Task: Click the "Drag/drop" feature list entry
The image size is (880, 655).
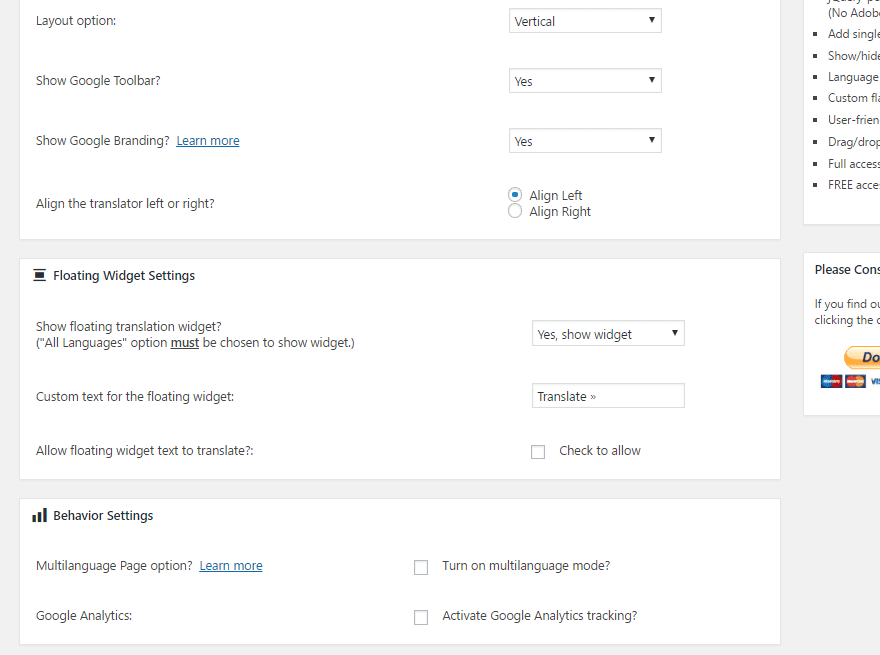Action: pyautogui.click(x=853, y=141)
